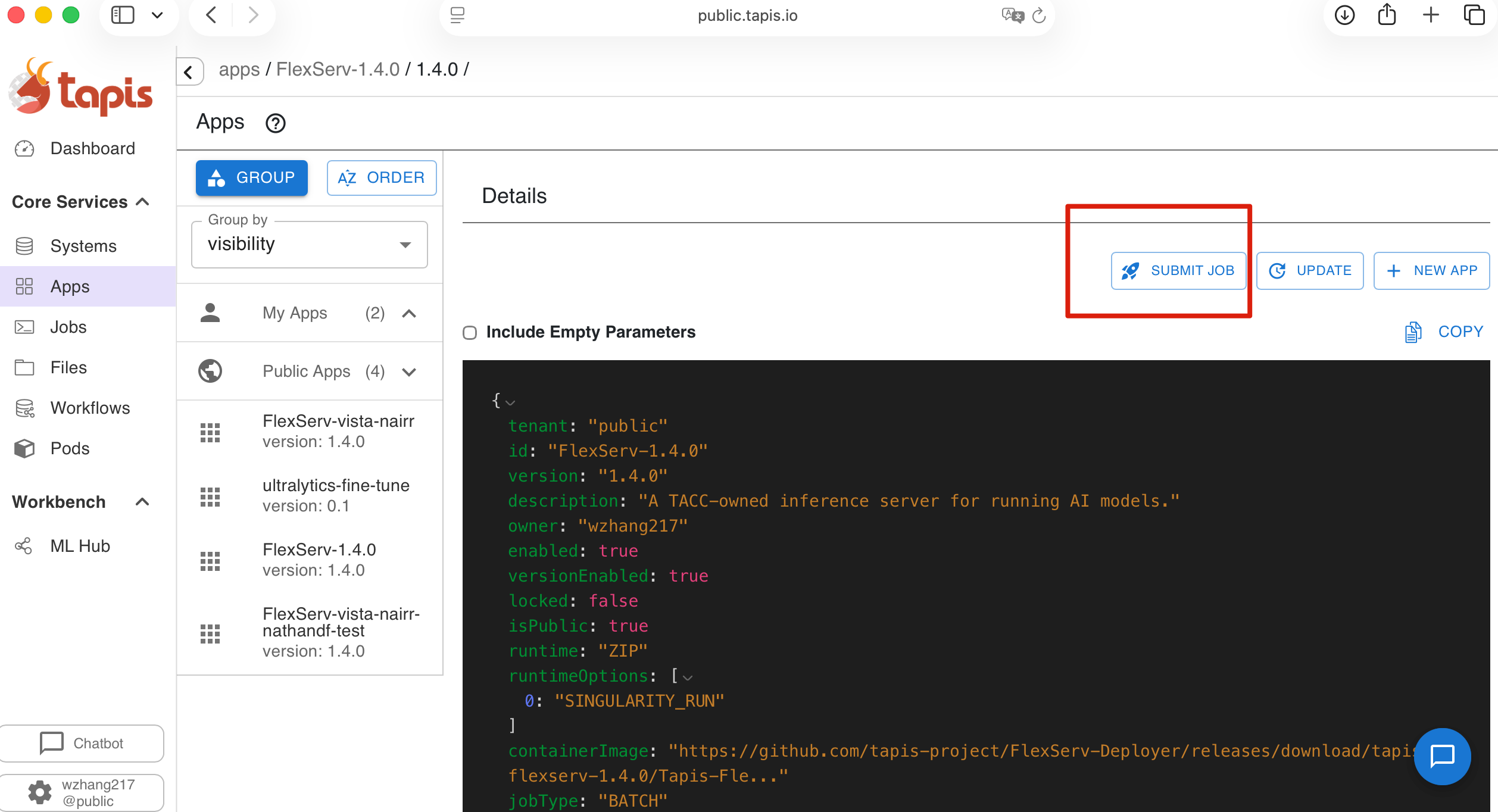This screenshot has width=1498, height=812.
Task: Show Safari downloads
Action: pos(1344,15)
